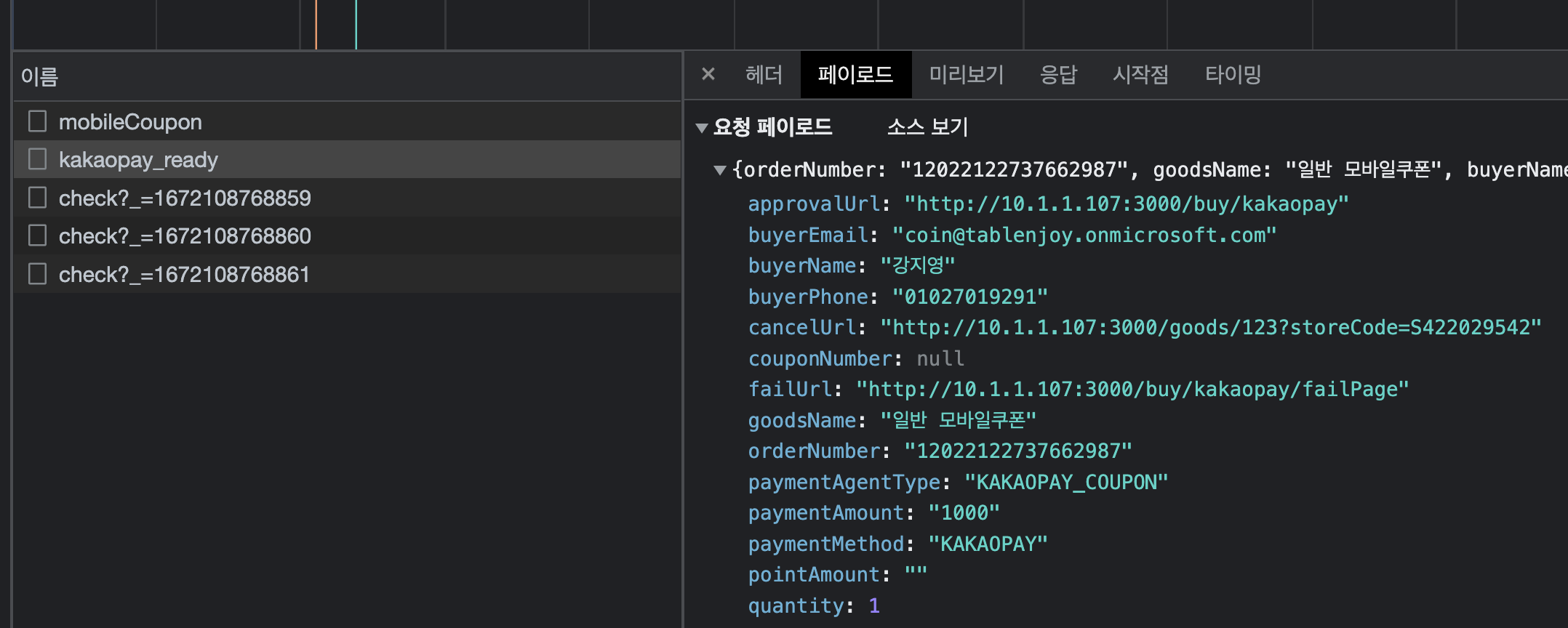Click the 이름 column header
Screen dimensions: 1568x628
tap(348, 76)
